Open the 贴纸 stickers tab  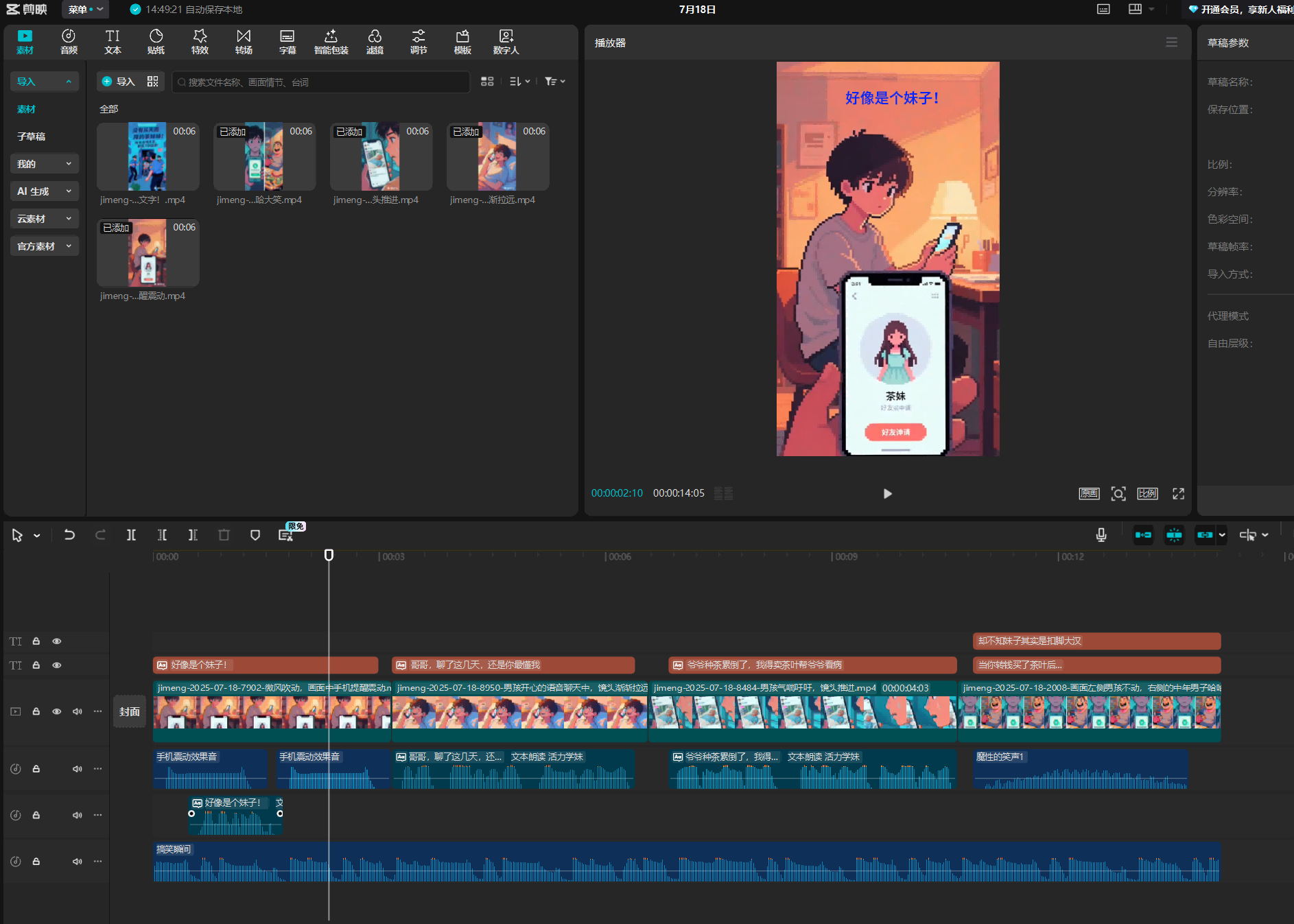pyautogui.click(x=156, y=42)
